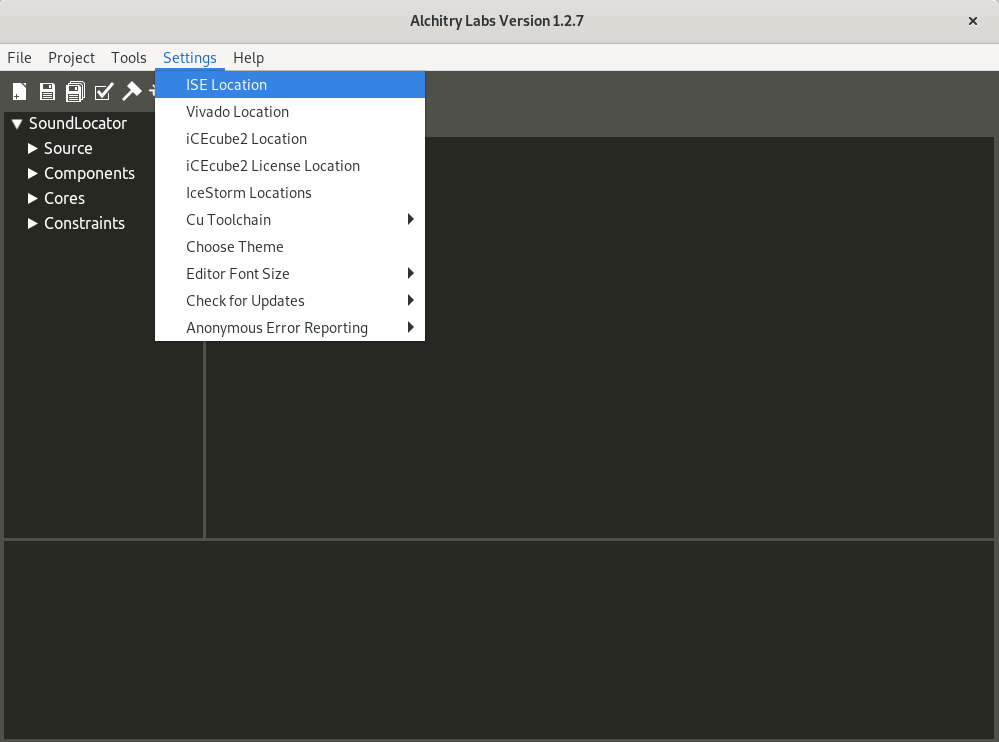Click the Save File toolbar icon
The height and width of the screenshot is (742, 999).
(47, 92)
